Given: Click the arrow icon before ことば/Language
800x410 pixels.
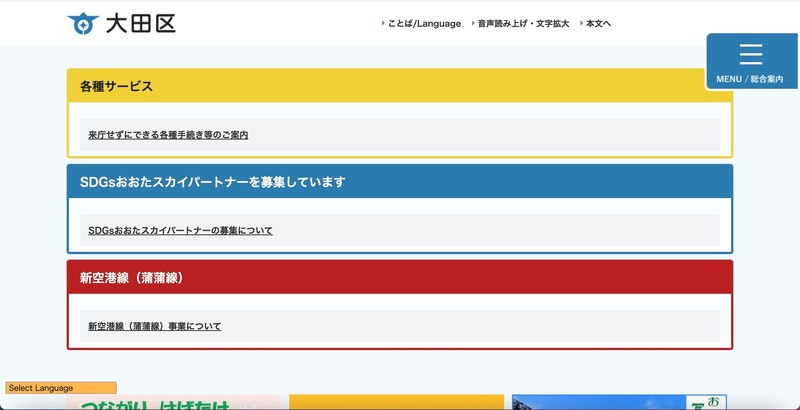Looking at the screenshot, I should [383, 23].
